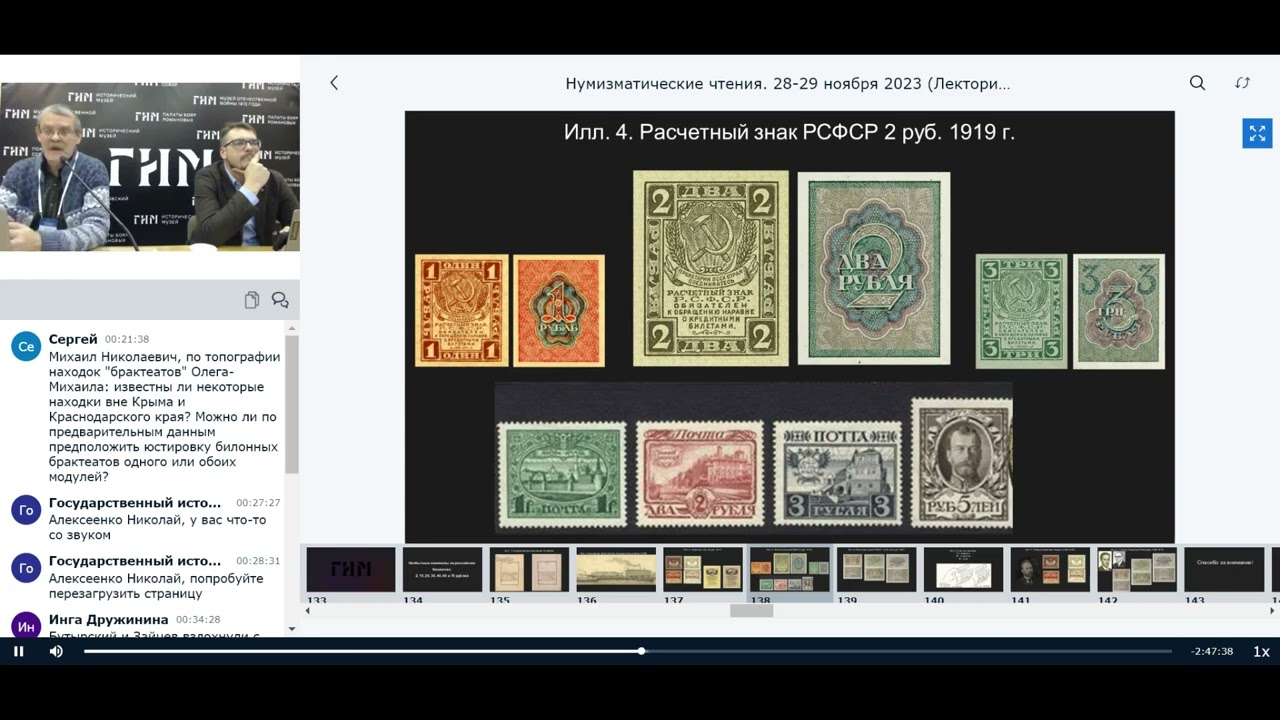
Task: Pause the video playback
Action: tap(18, 651)
